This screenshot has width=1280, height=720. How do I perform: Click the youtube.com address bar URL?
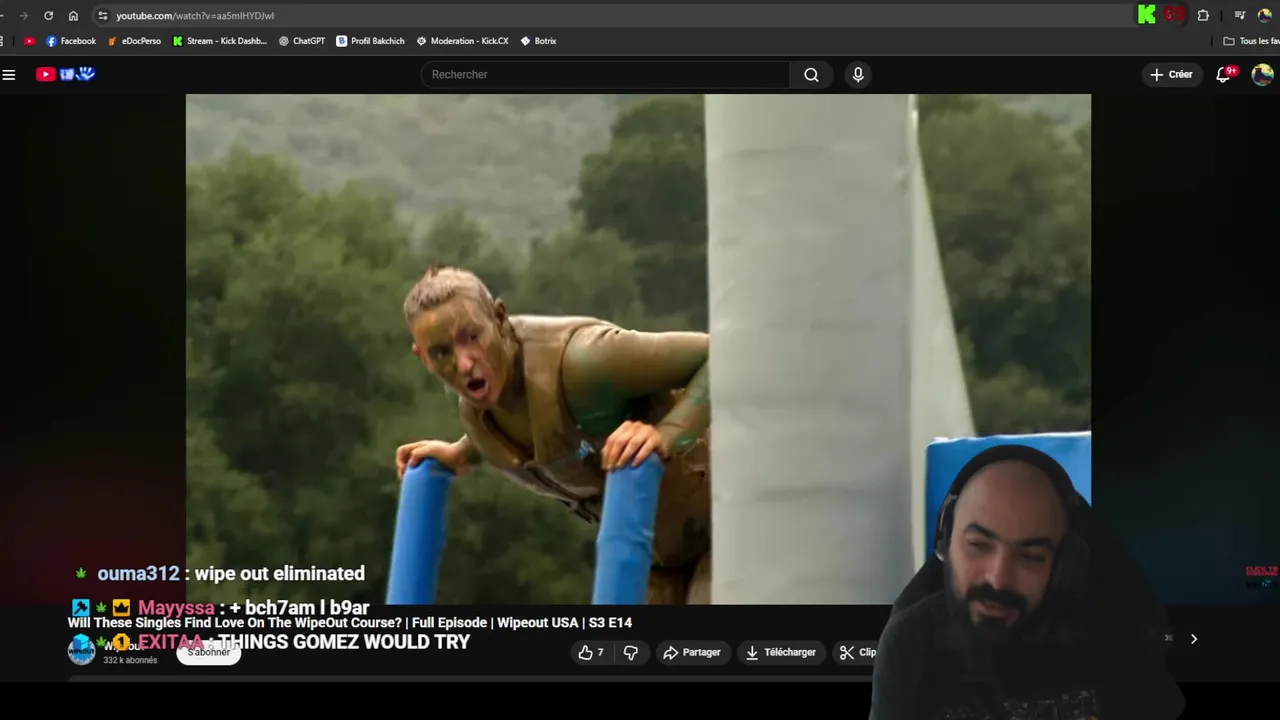(195, 16)
